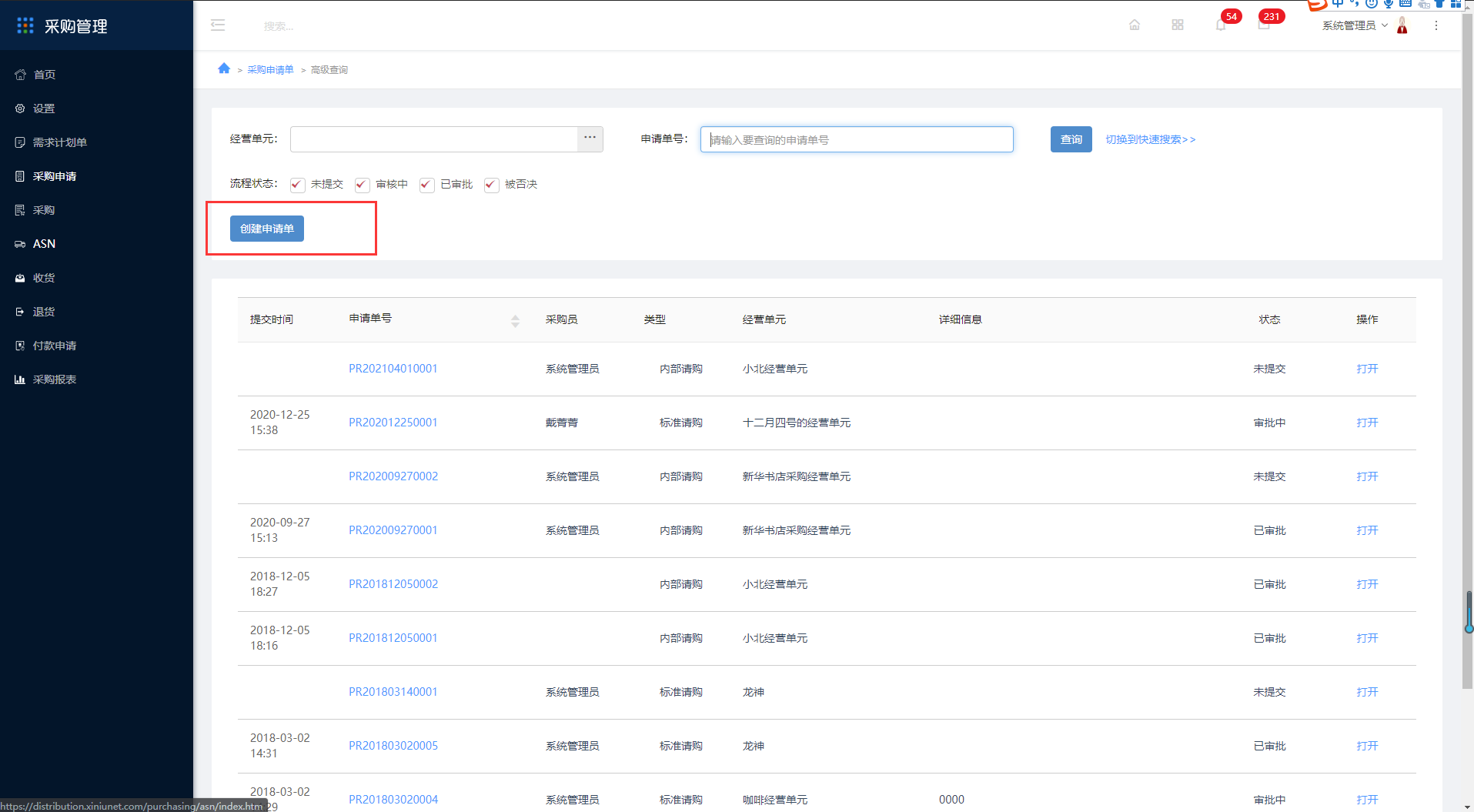
Task: Open 付款申请 in the sidebar menu
Action: click(55, 346)
